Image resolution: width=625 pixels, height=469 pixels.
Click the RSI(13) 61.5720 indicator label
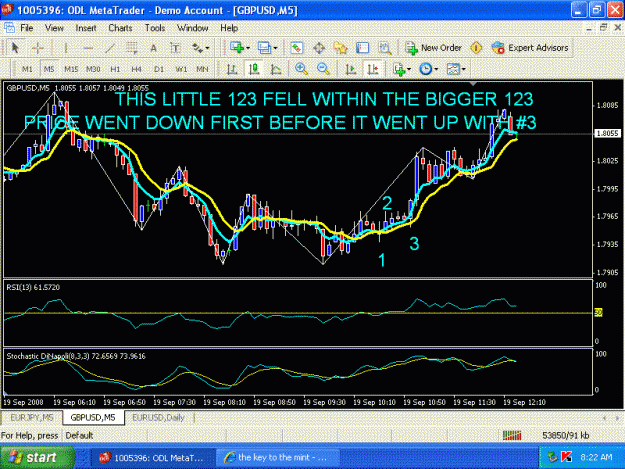[33, 287]
